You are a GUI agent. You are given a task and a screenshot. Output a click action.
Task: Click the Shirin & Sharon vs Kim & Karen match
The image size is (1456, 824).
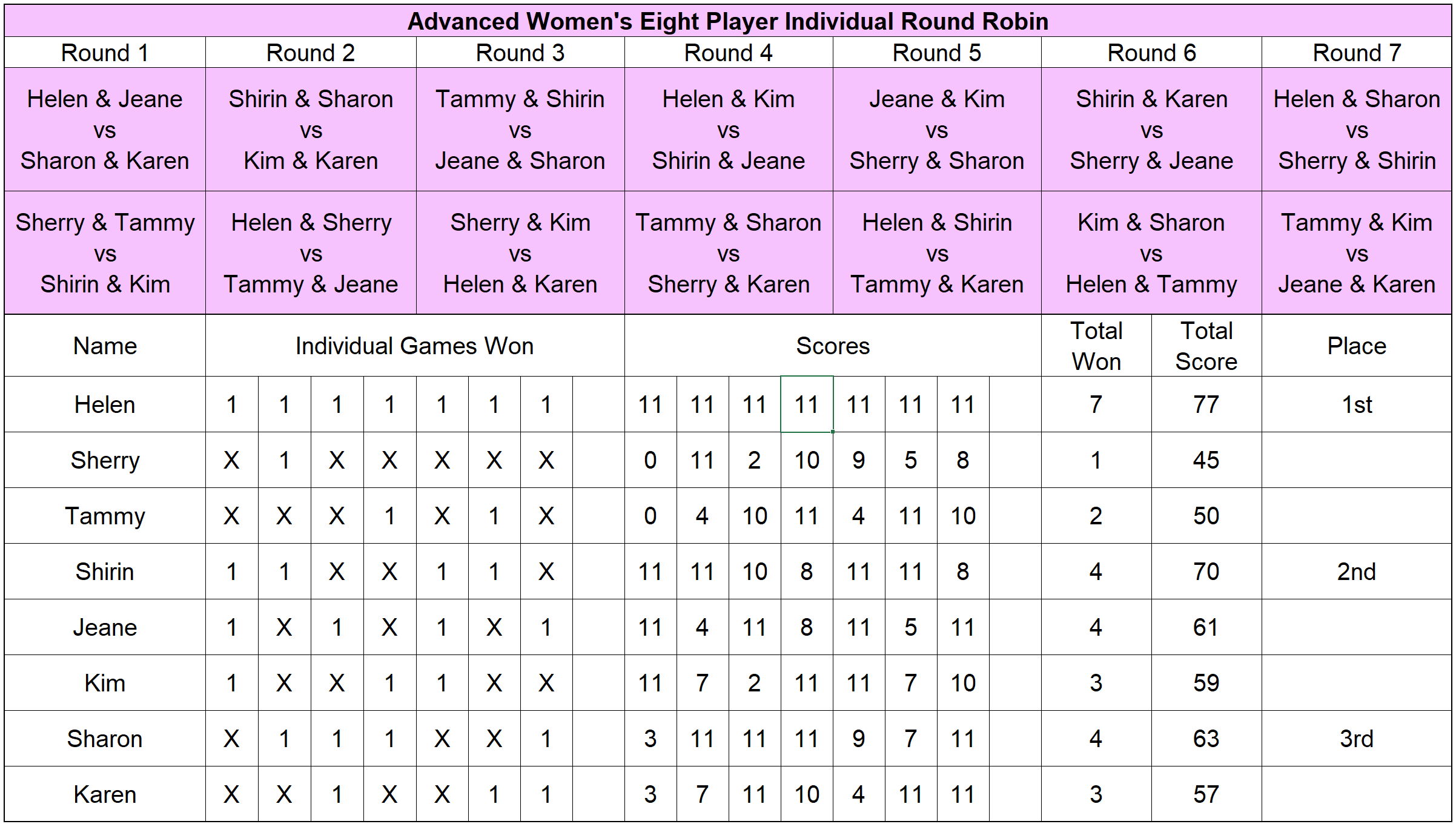(311, 130)
